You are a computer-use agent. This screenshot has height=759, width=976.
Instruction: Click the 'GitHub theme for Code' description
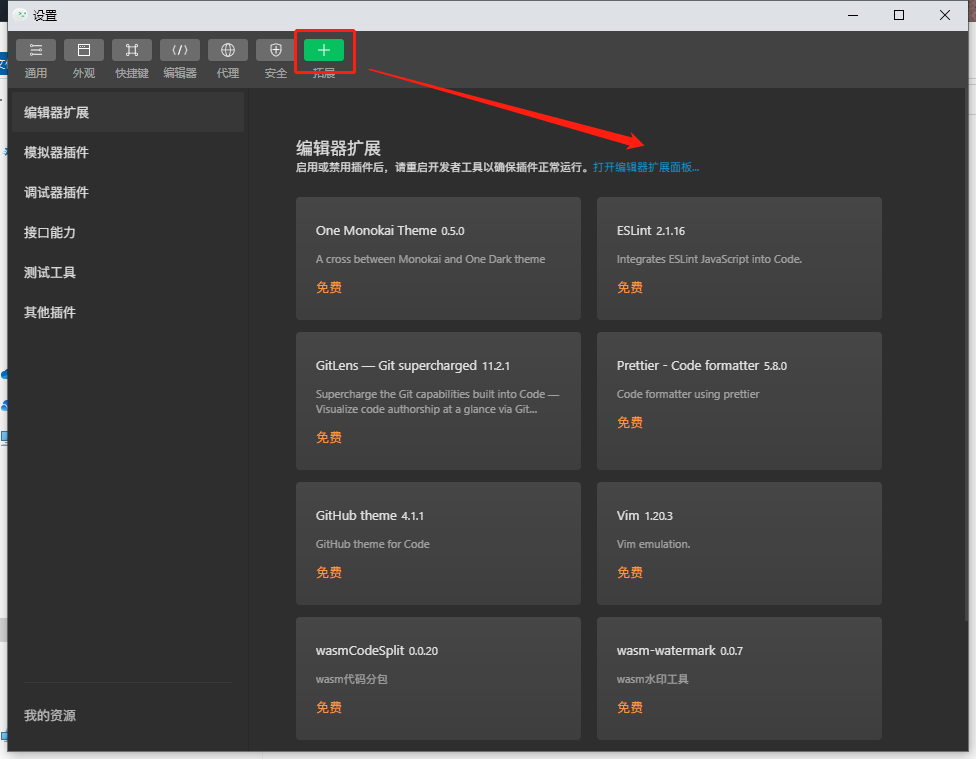pos(373,544)
